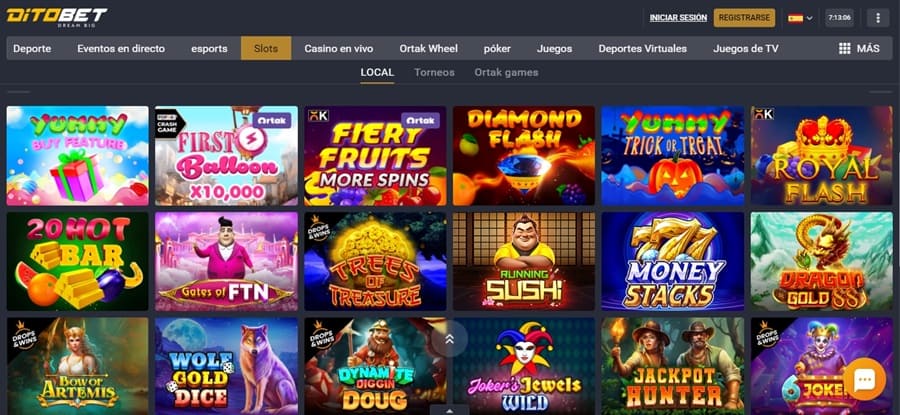900x415 pixels.
Task: Switch to the Torneos tab
Action: point(435,72)
